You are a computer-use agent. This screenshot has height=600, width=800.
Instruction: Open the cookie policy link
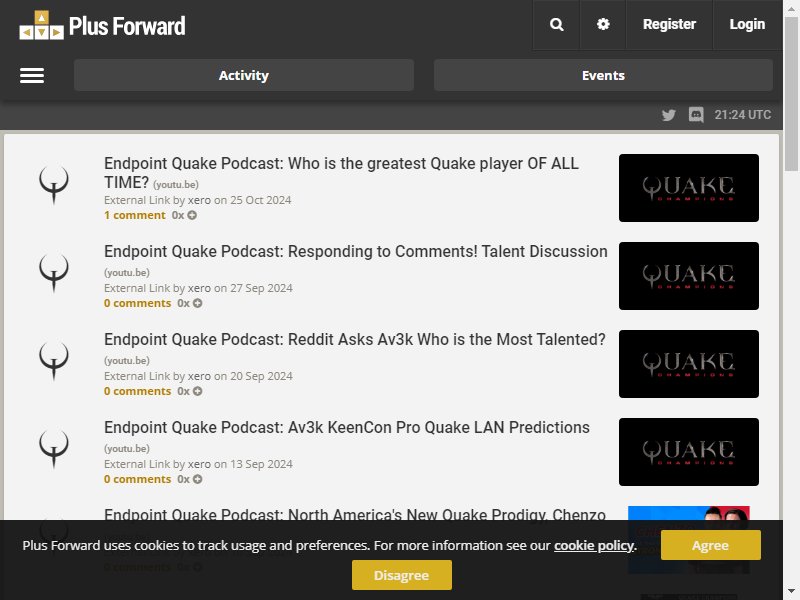click(x=594, y=545)
